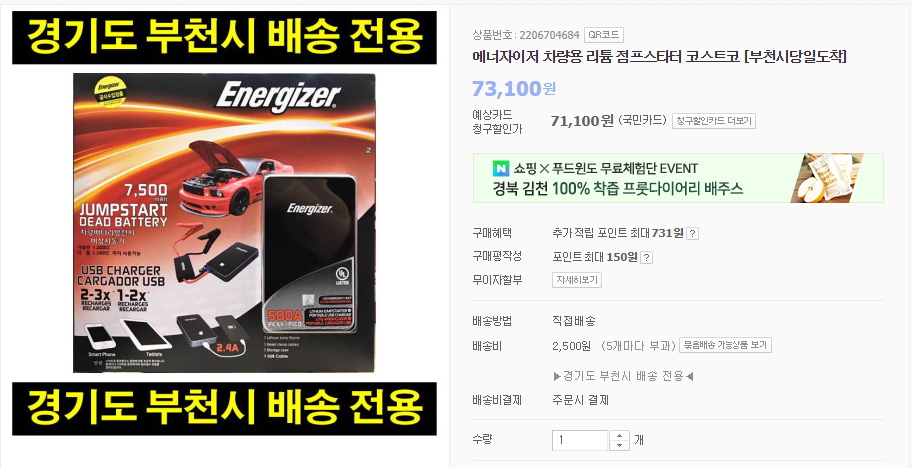Click the 배주스 product image in banner
The height and width of the screenshot is (468, 912).
pos(826,178)
